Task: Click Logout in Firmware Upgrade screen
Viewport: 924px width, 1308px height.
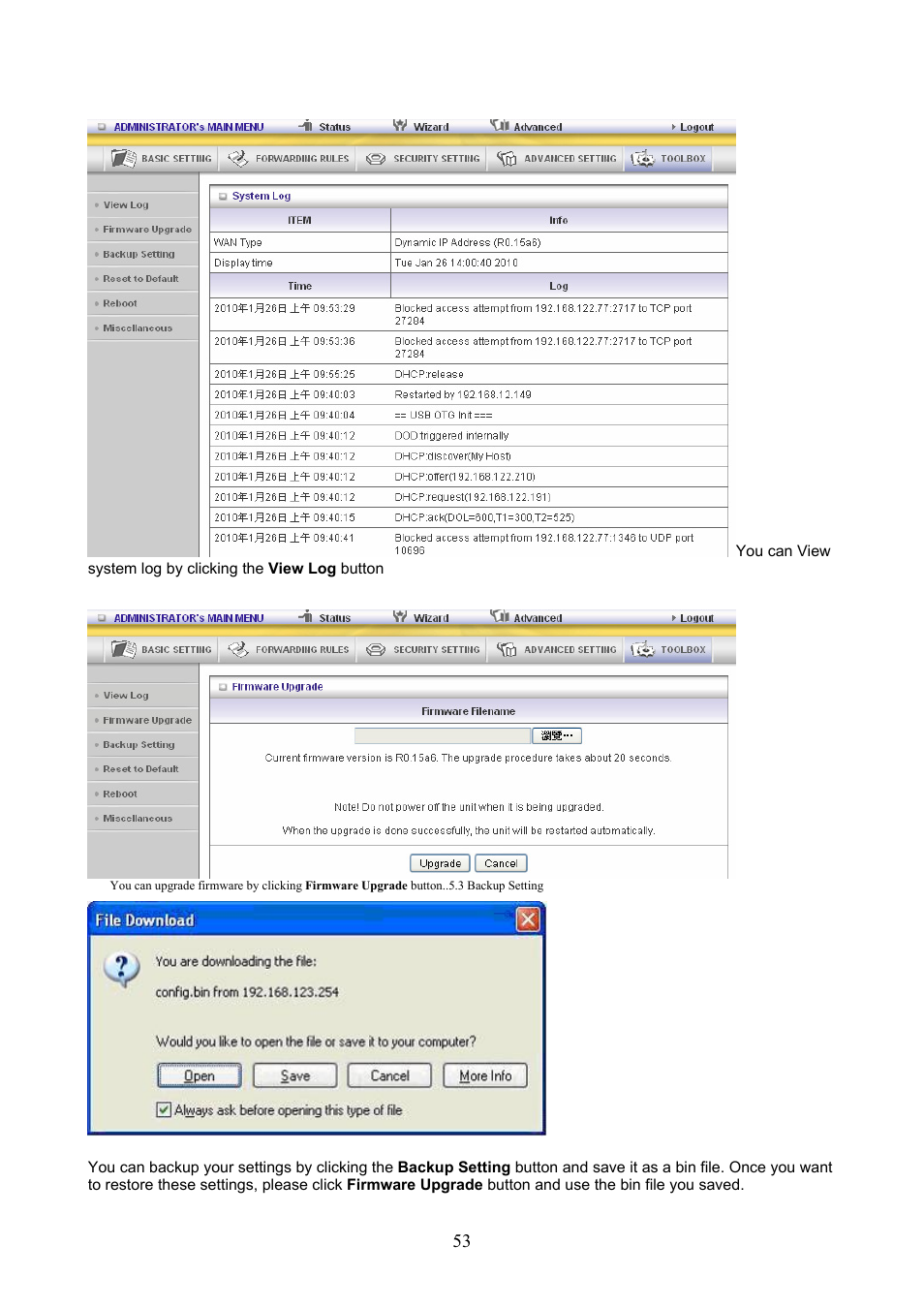Action: 696,618
